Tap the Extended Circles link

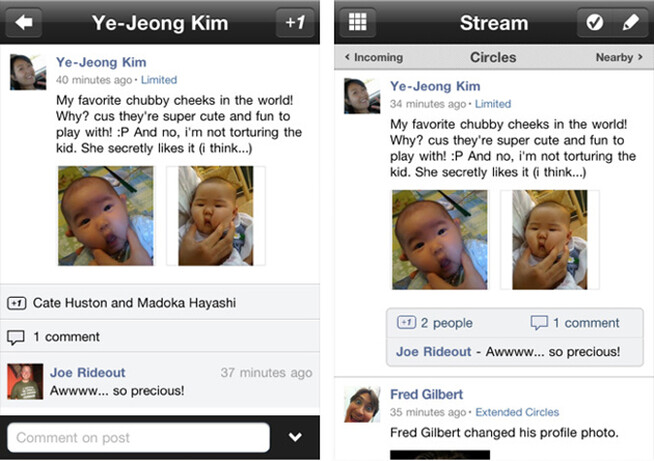tap(517, 412)
